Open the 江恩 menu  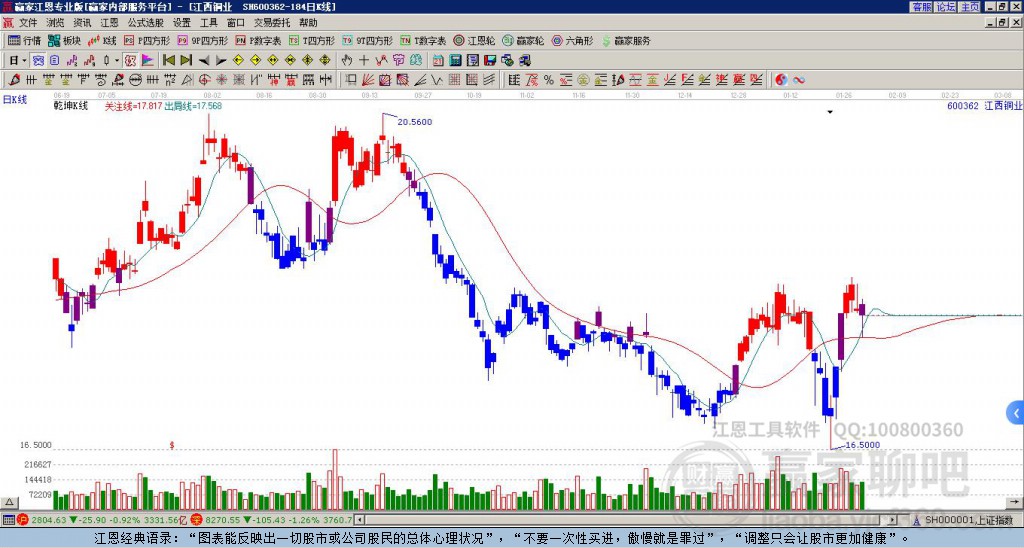(110, 23)
